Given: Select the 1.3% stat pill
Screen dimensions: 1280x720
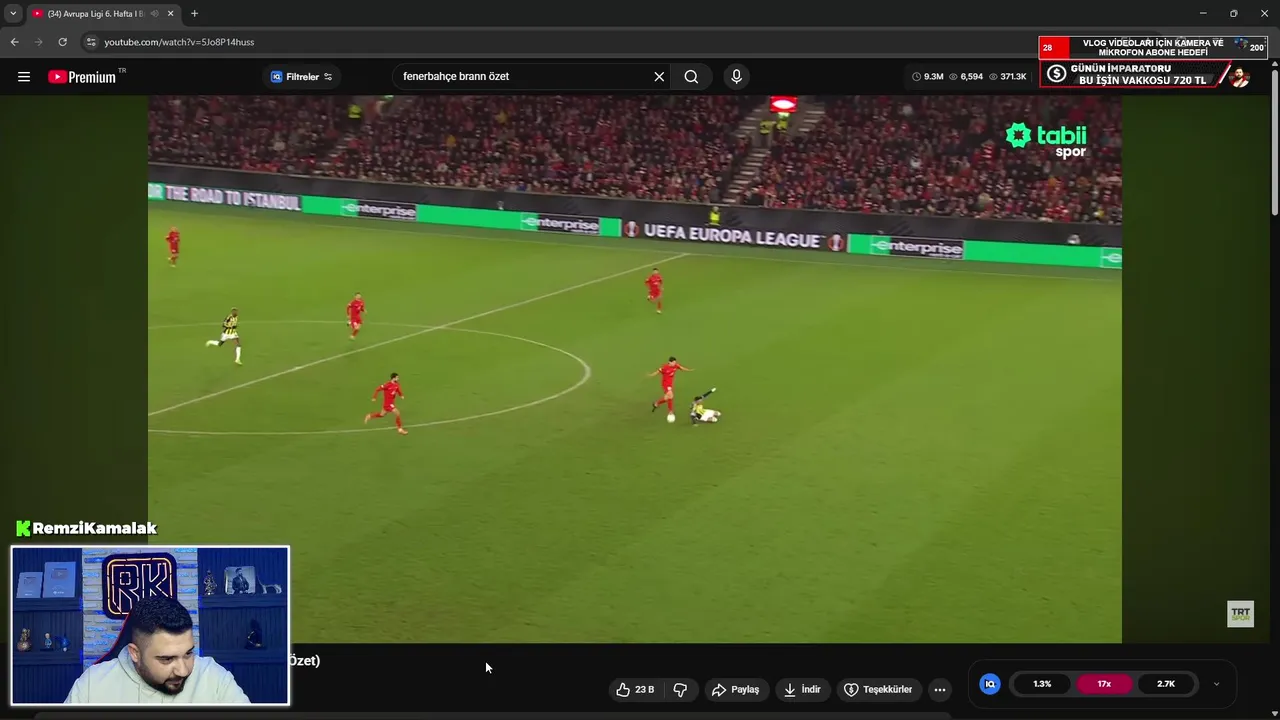Looking at the screenshot, I should pyautogui.click(x=1042, y=684).
